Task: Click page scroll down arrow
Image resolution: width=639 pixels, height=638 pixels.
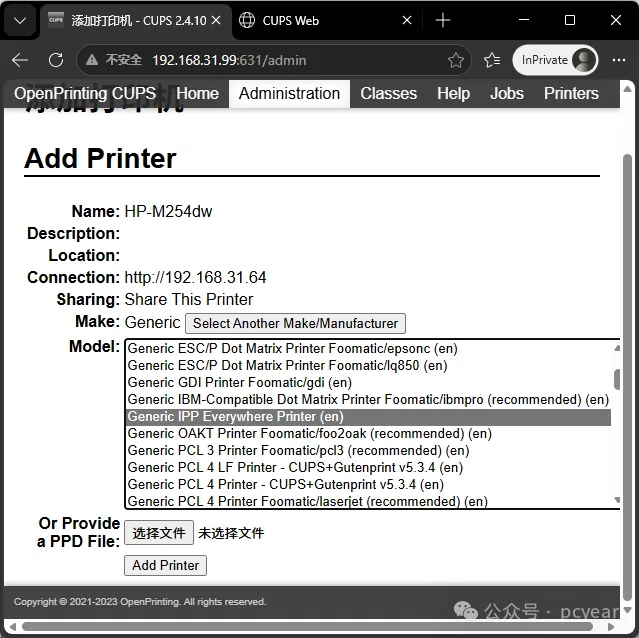Action: point(628,610)
